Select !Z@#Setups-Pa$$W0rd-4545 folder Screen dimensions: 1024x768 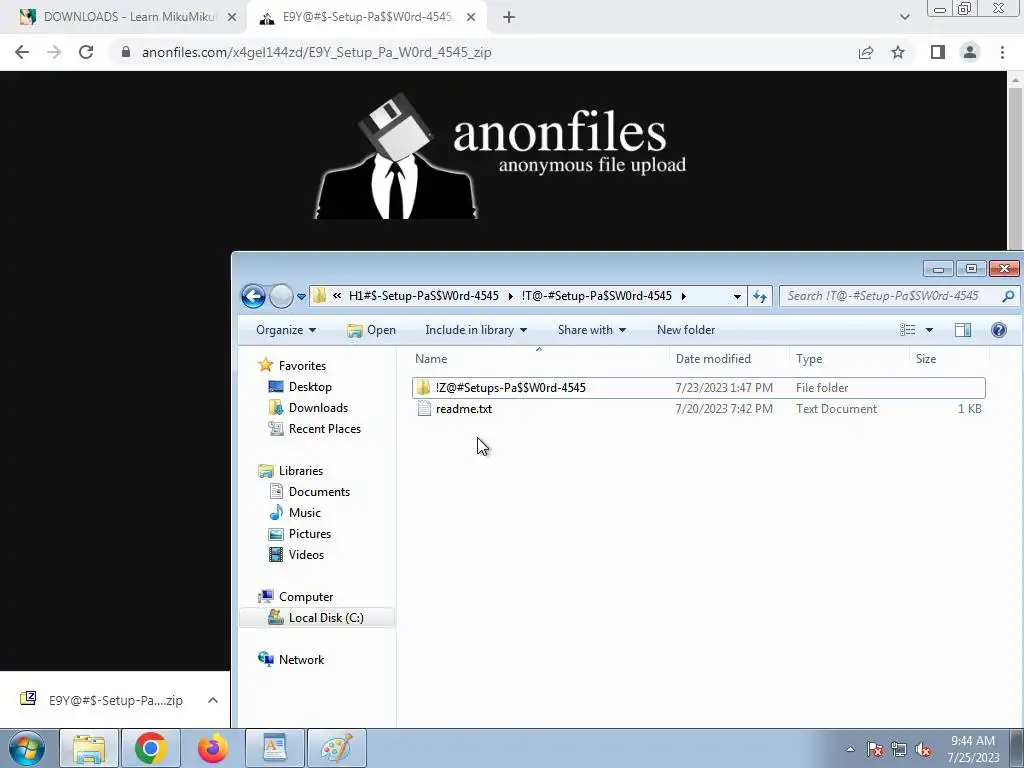[699, 388]
